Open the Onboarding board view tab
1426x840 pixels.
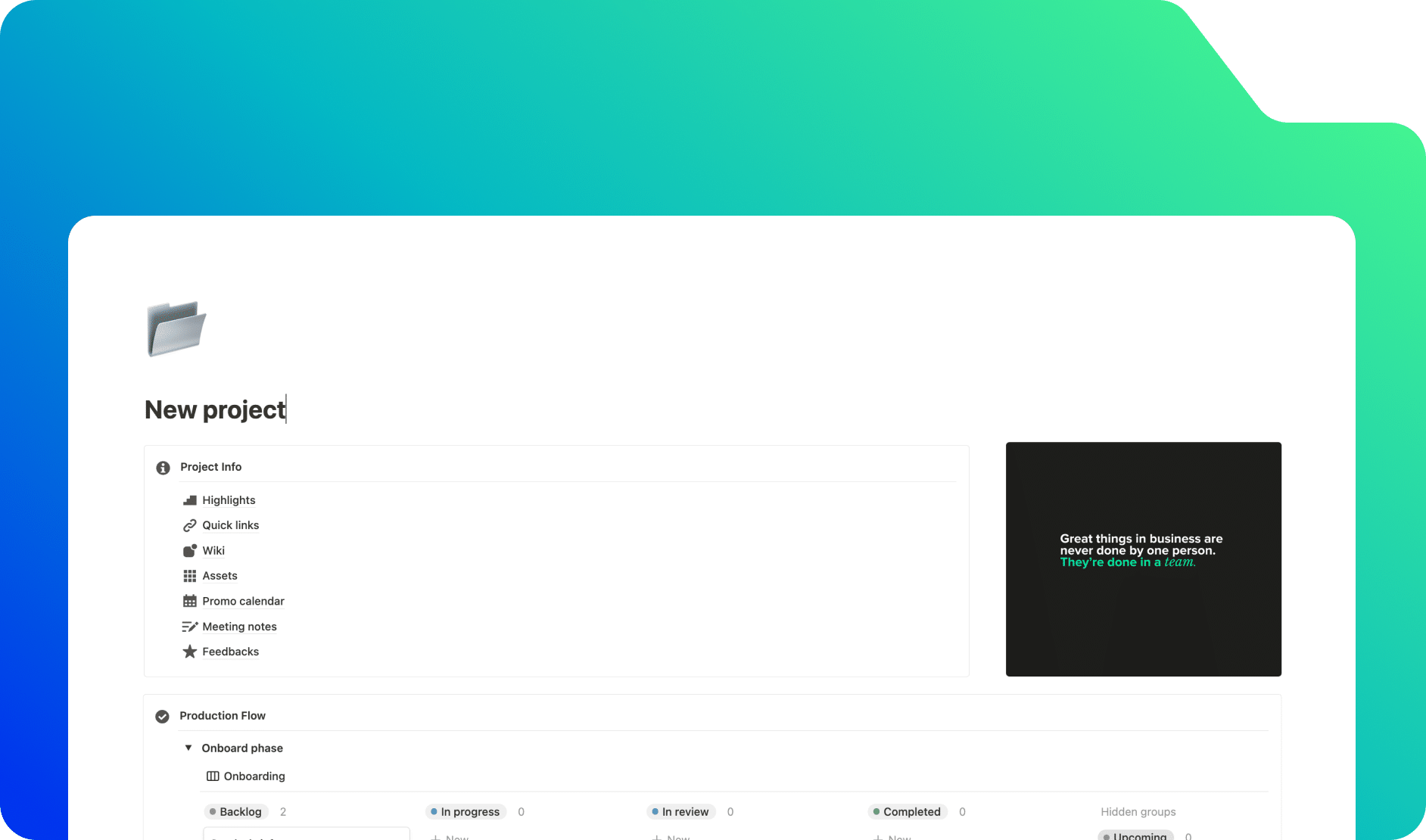pos(246,776)
